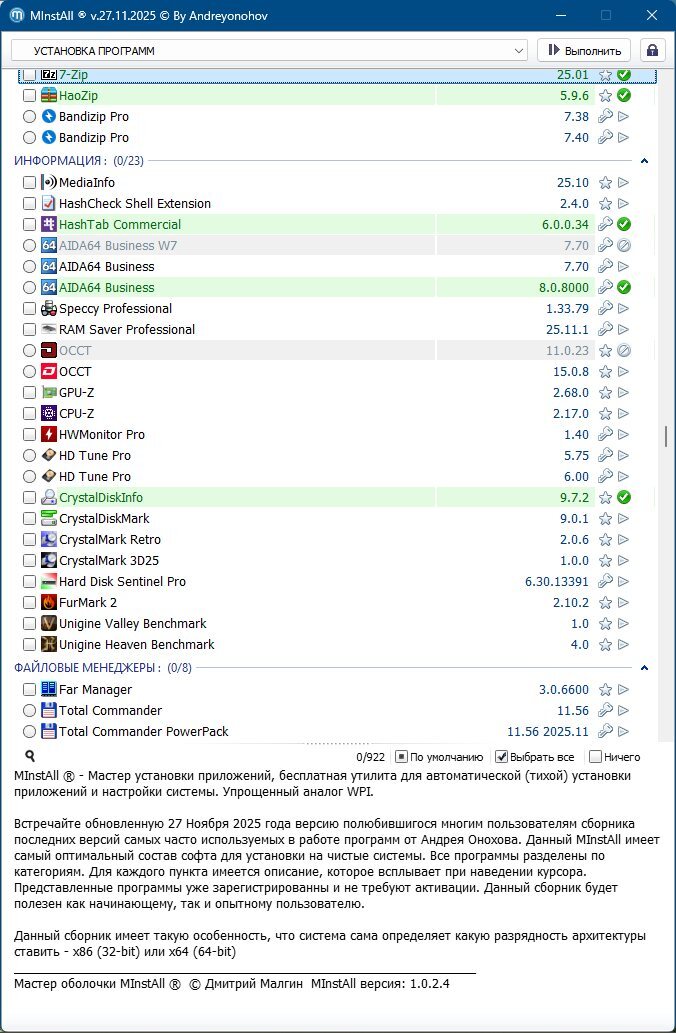Check the CPU-Z checkbox

29,414
